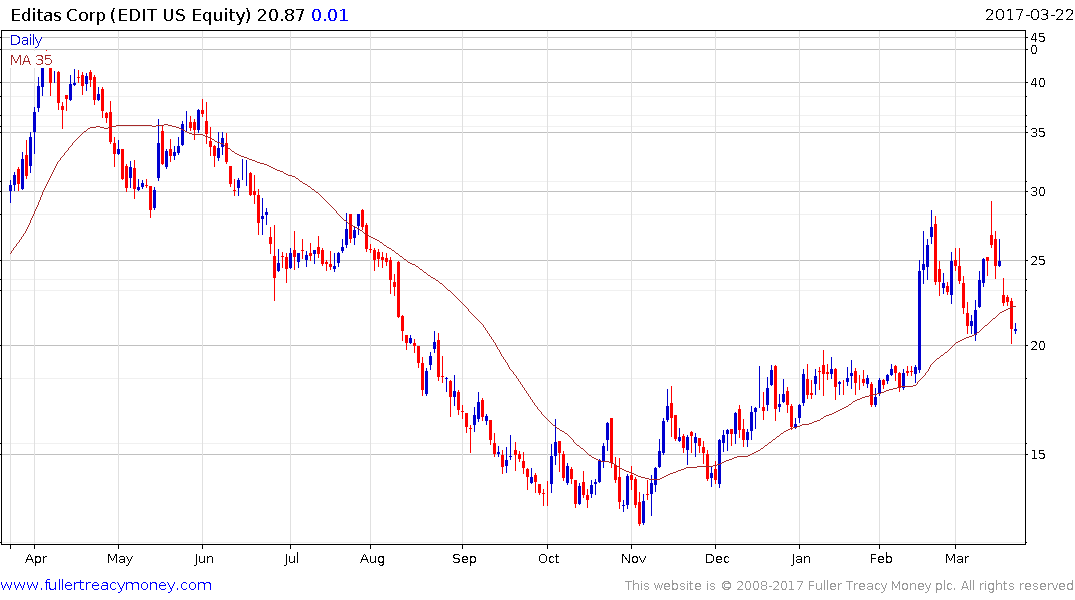Click the MA 35 indicator label
Screen dimensions: 1075x600
31,60
